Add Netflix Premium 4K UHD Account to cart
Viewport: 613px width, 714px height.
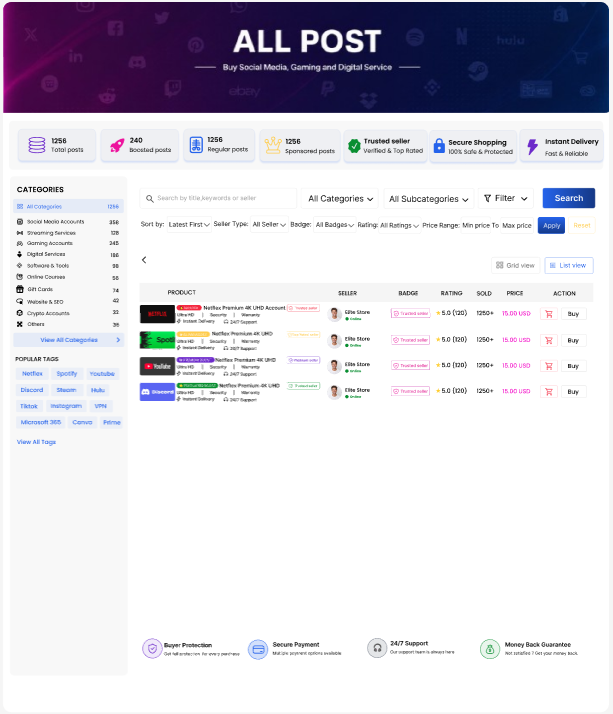point(549,314)
